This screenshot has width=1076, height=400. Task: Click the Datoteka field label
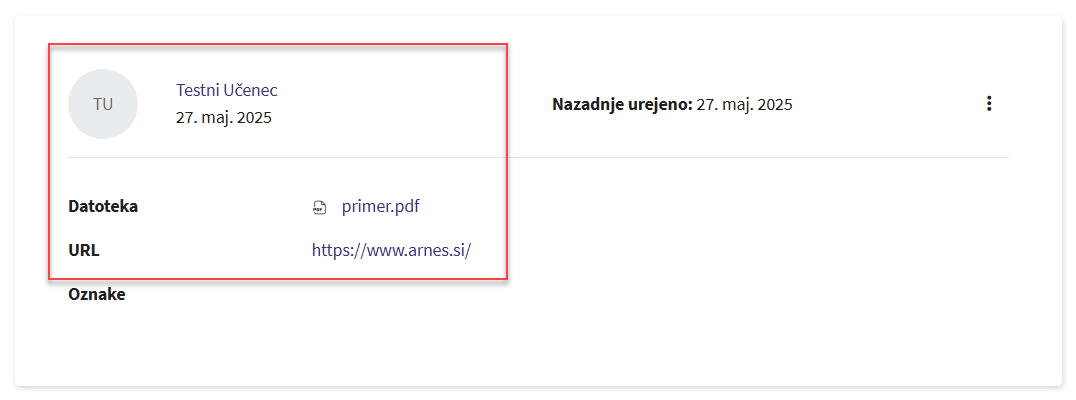click(x=103, y=207)
